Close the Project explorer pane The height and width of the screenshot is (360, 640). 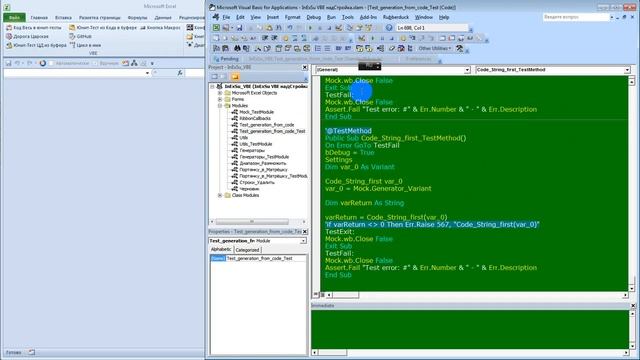(x=305, y=67)
